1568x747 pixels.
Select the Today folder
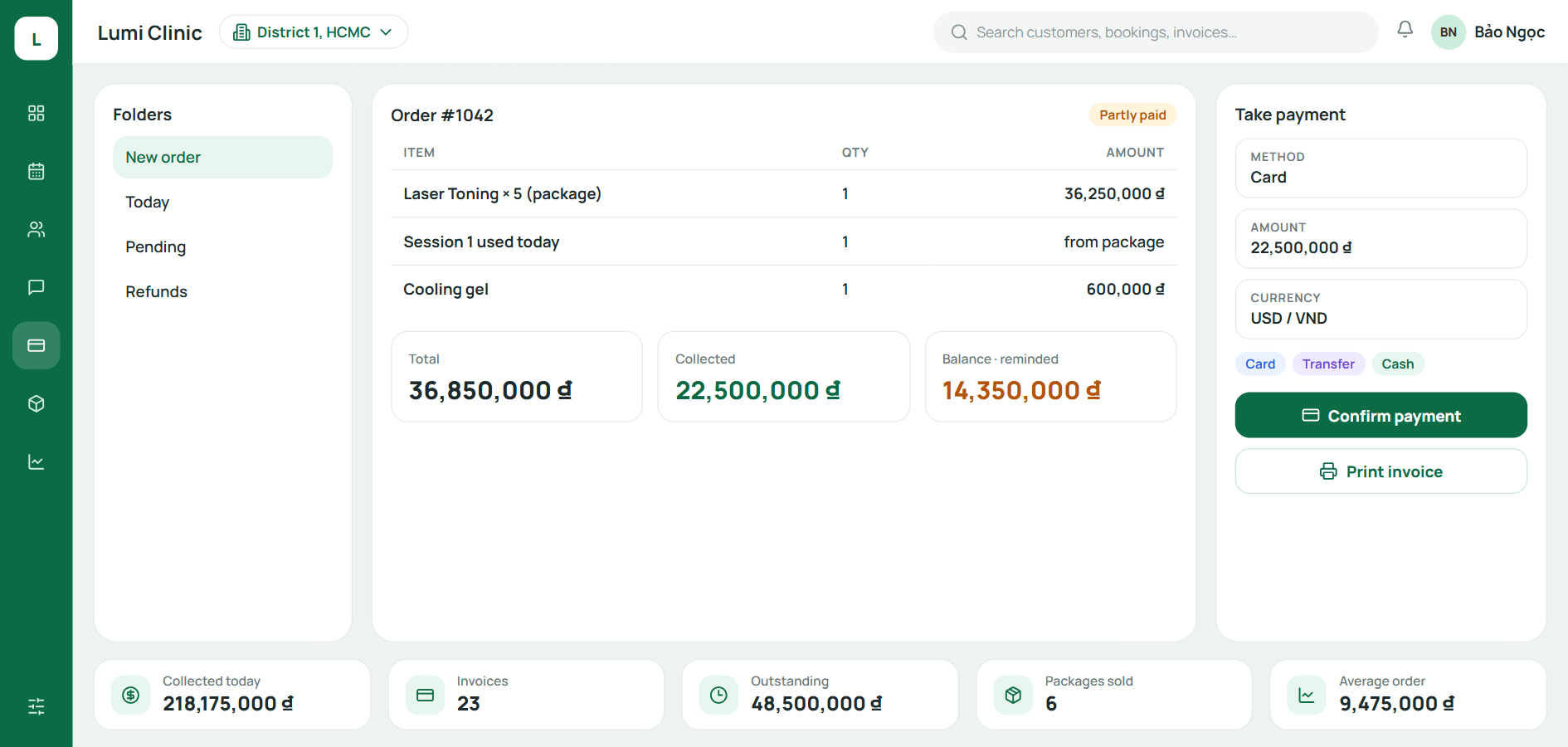pos(222,202)
